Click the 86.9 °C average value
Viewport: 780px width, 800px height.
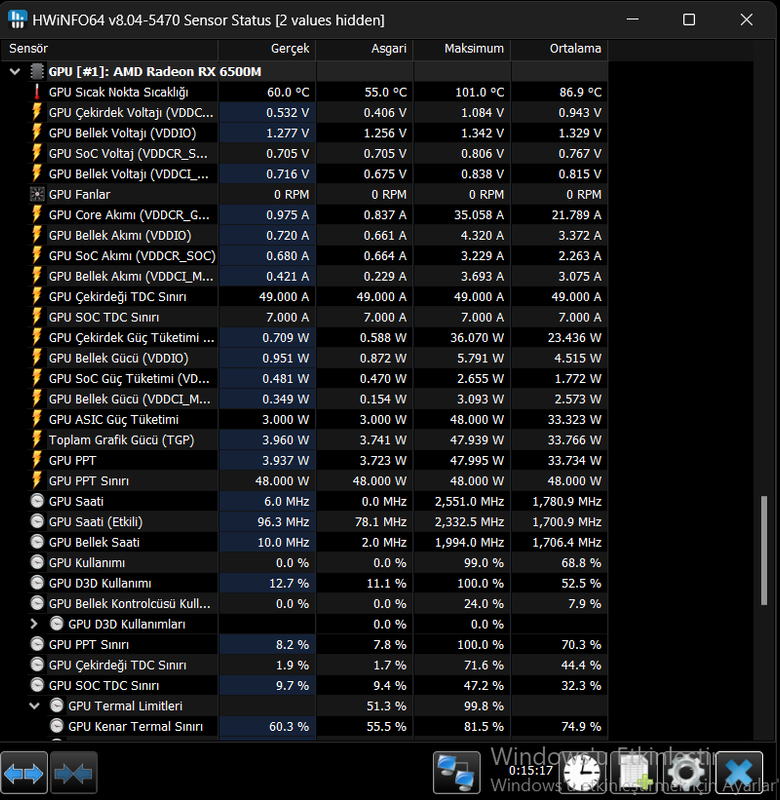(581, 92)
